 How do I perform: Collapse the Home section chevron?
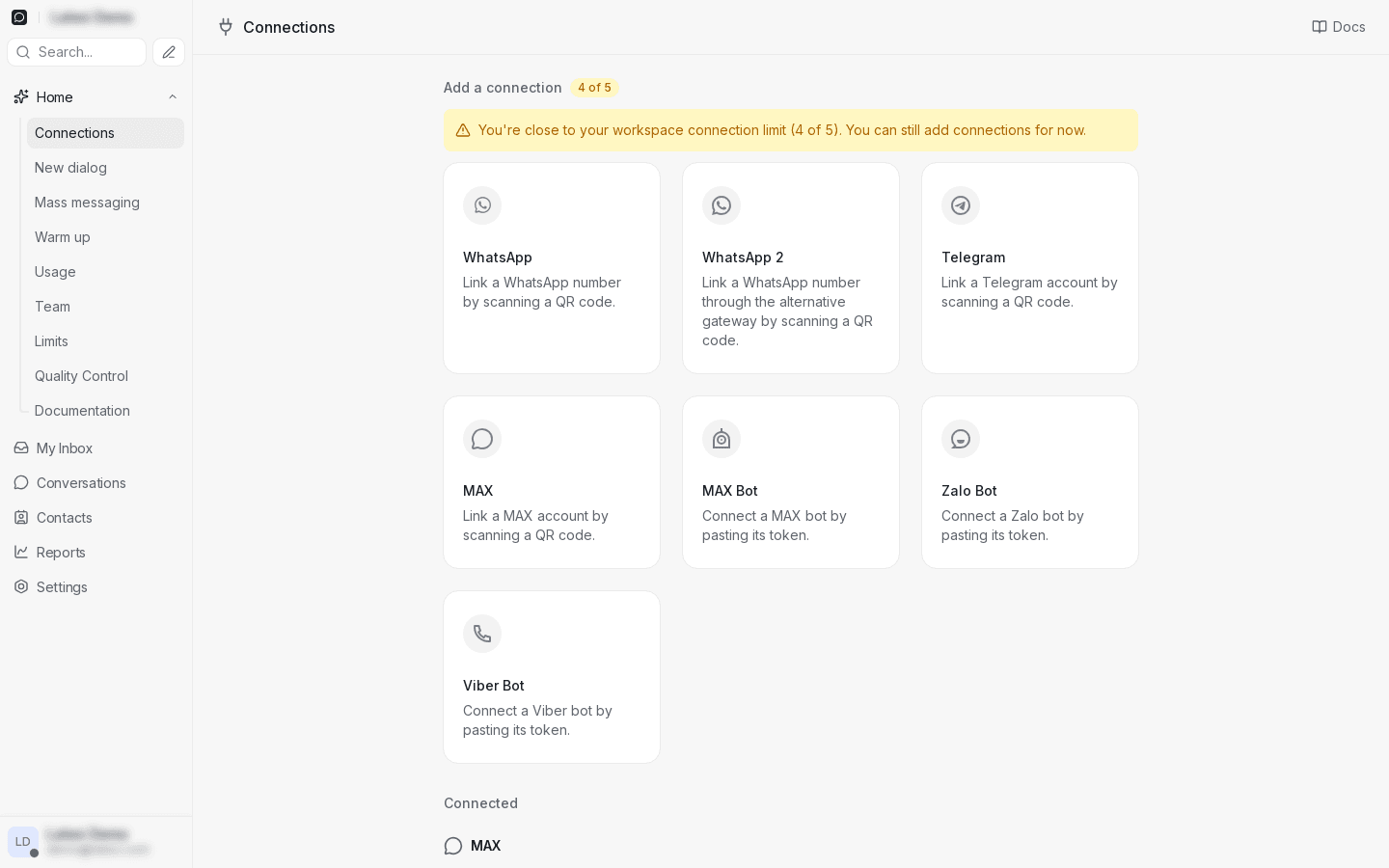click(173, 96)
